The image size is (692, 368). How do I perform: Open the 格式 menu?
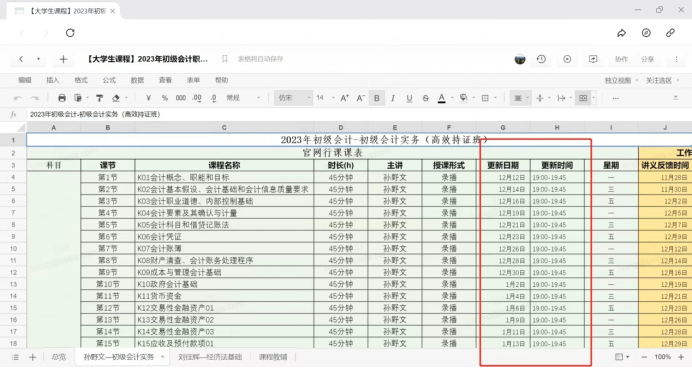tap(81, 80)
